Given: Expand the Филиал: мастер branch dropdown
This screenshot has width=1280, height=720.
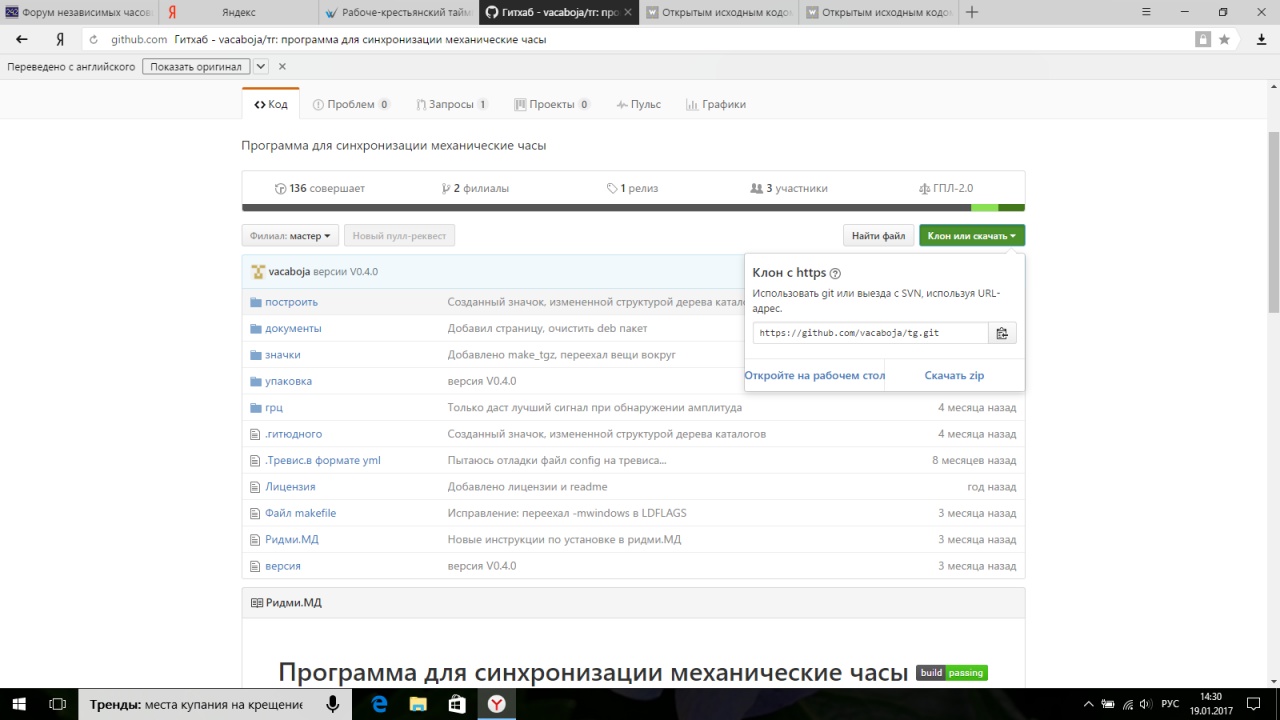Looking at the screenshot, I should 290,236.
